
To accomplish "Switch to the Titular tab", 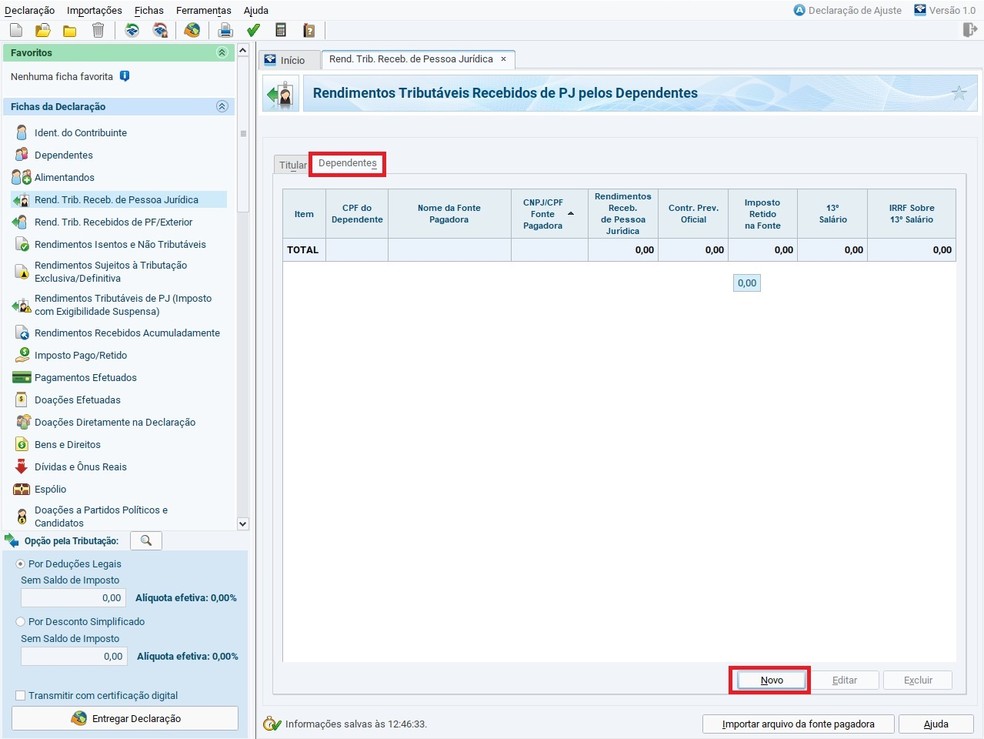I will (x=292, y=165).
